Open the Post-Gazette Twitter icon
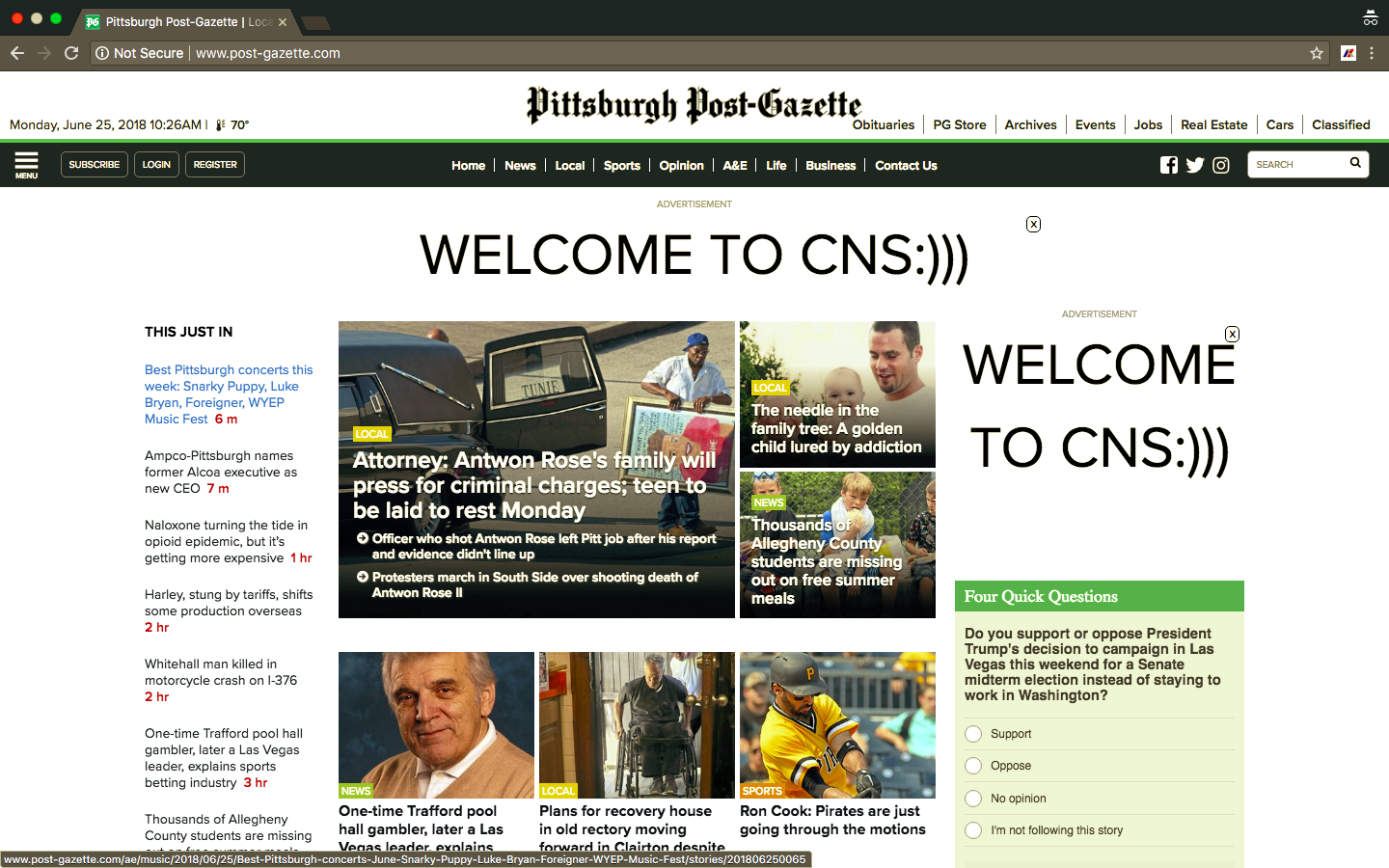 (x=1195, y=165)
